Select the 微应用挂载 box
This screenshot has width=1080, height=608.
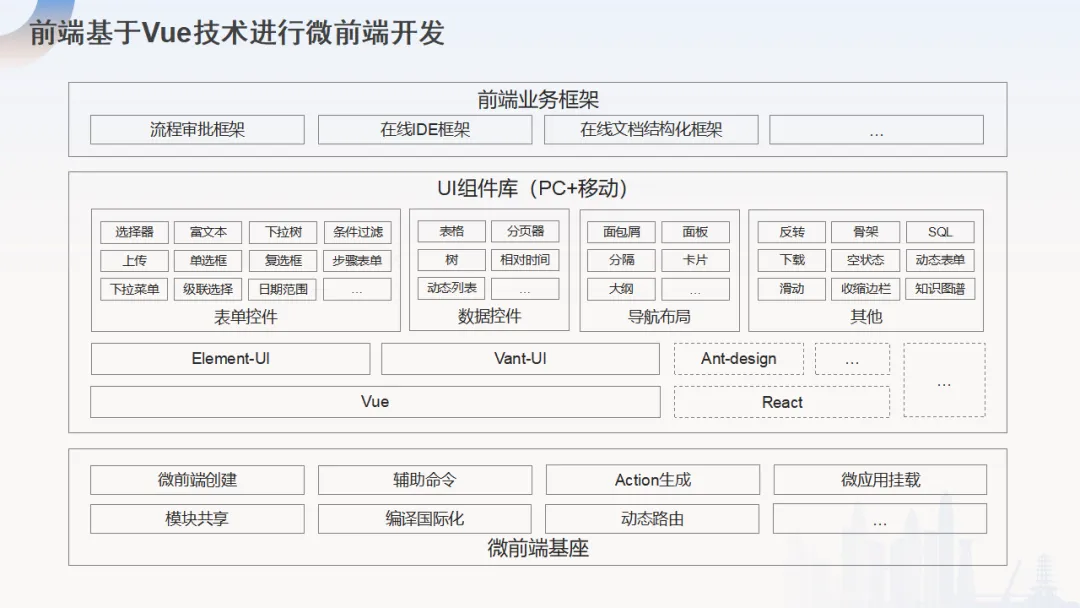point(880,480)
